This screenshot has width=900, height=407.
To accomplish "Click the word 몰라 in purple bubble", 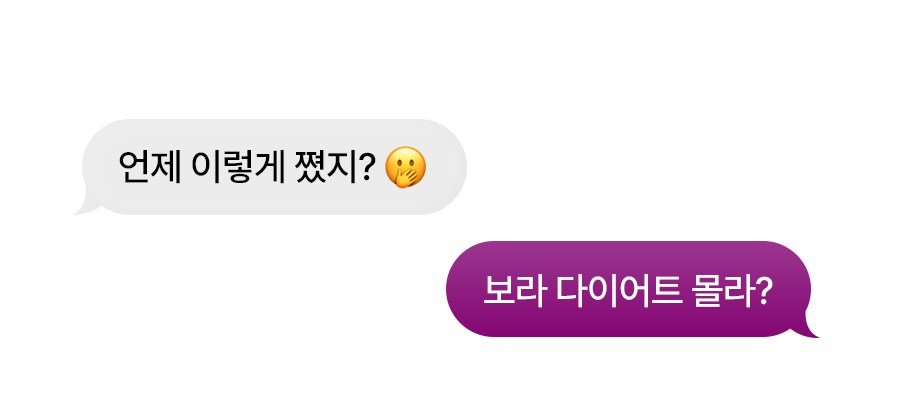I will tap(722, 291).
